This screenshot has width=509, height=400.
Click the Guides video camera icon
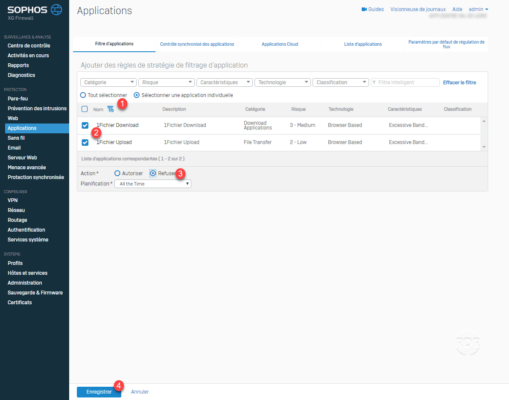[364, 9]
